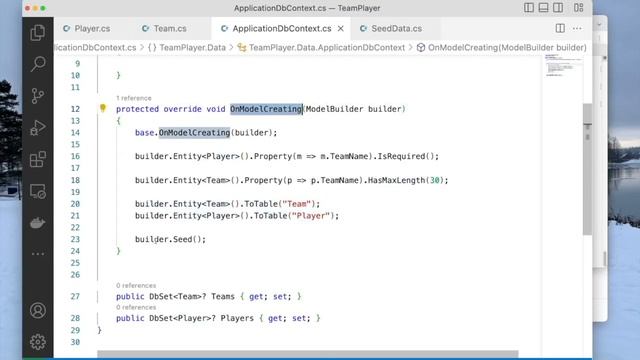
Task: Click the Players property name
Action: tap(237, 318)
